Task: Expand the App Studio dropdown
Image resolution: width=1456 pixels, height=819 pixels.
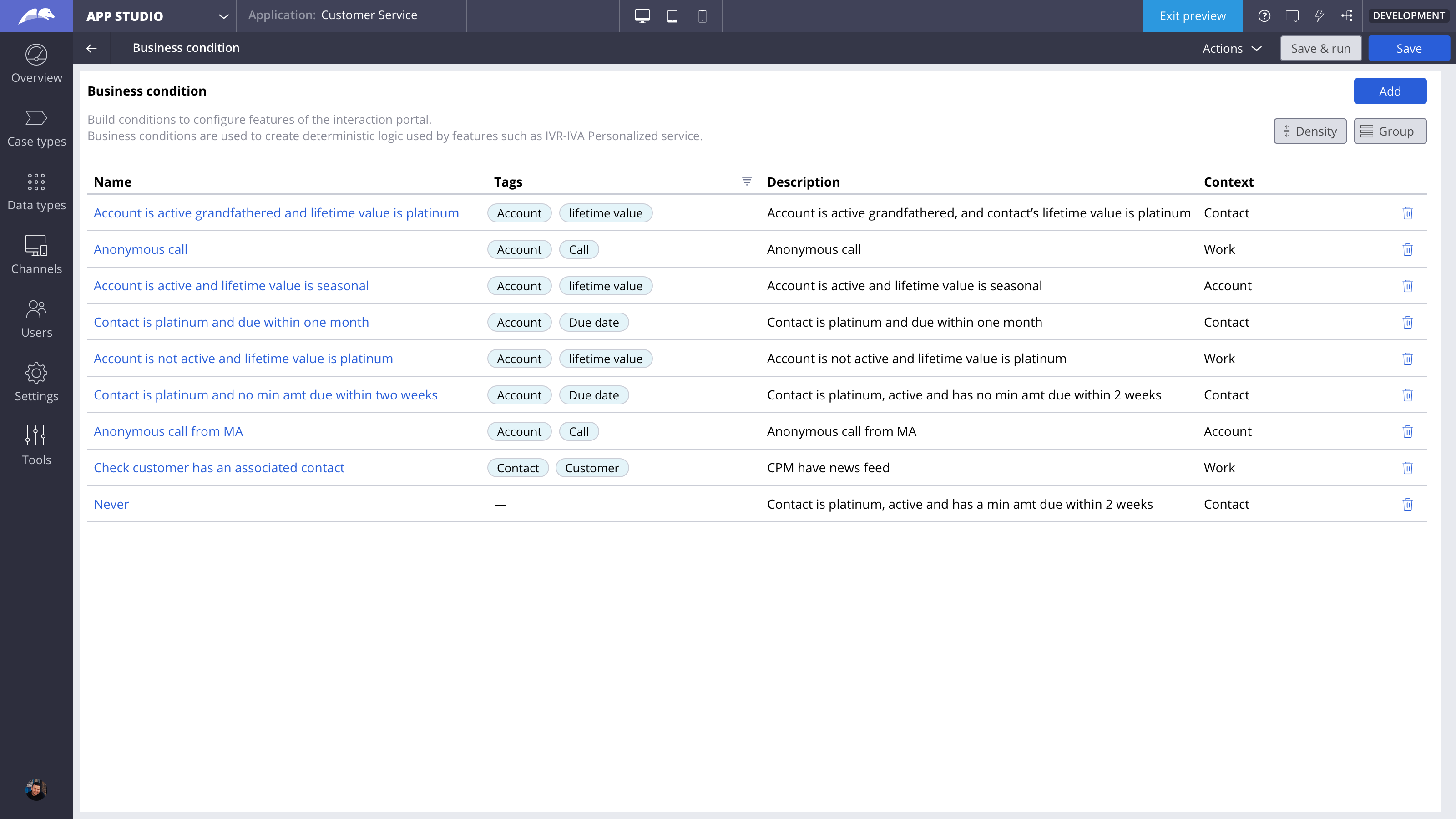Action: [x=223, y=16]
